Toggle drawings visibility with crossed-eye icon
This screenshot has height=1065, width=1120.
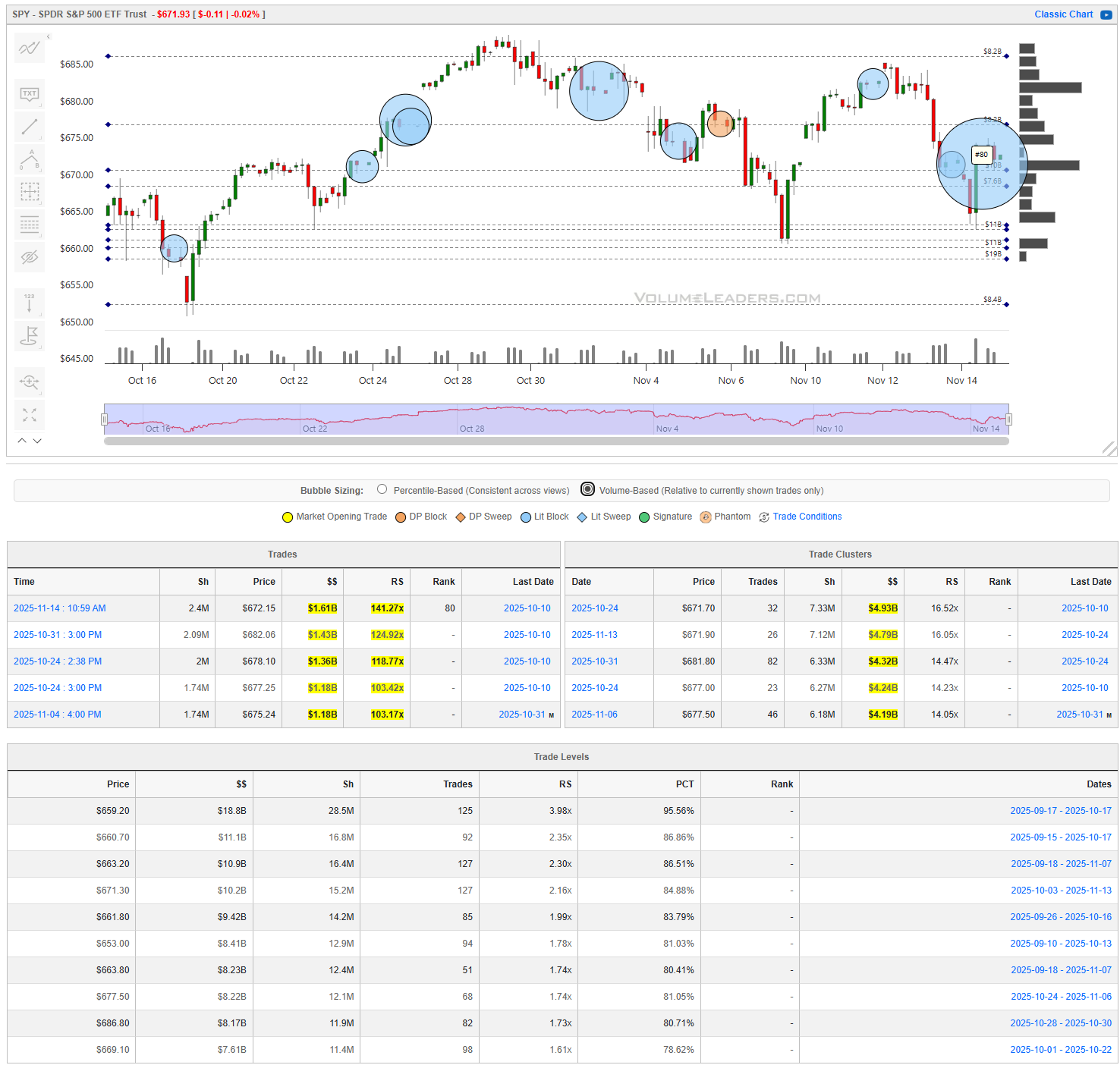click(x=30, y=257)
